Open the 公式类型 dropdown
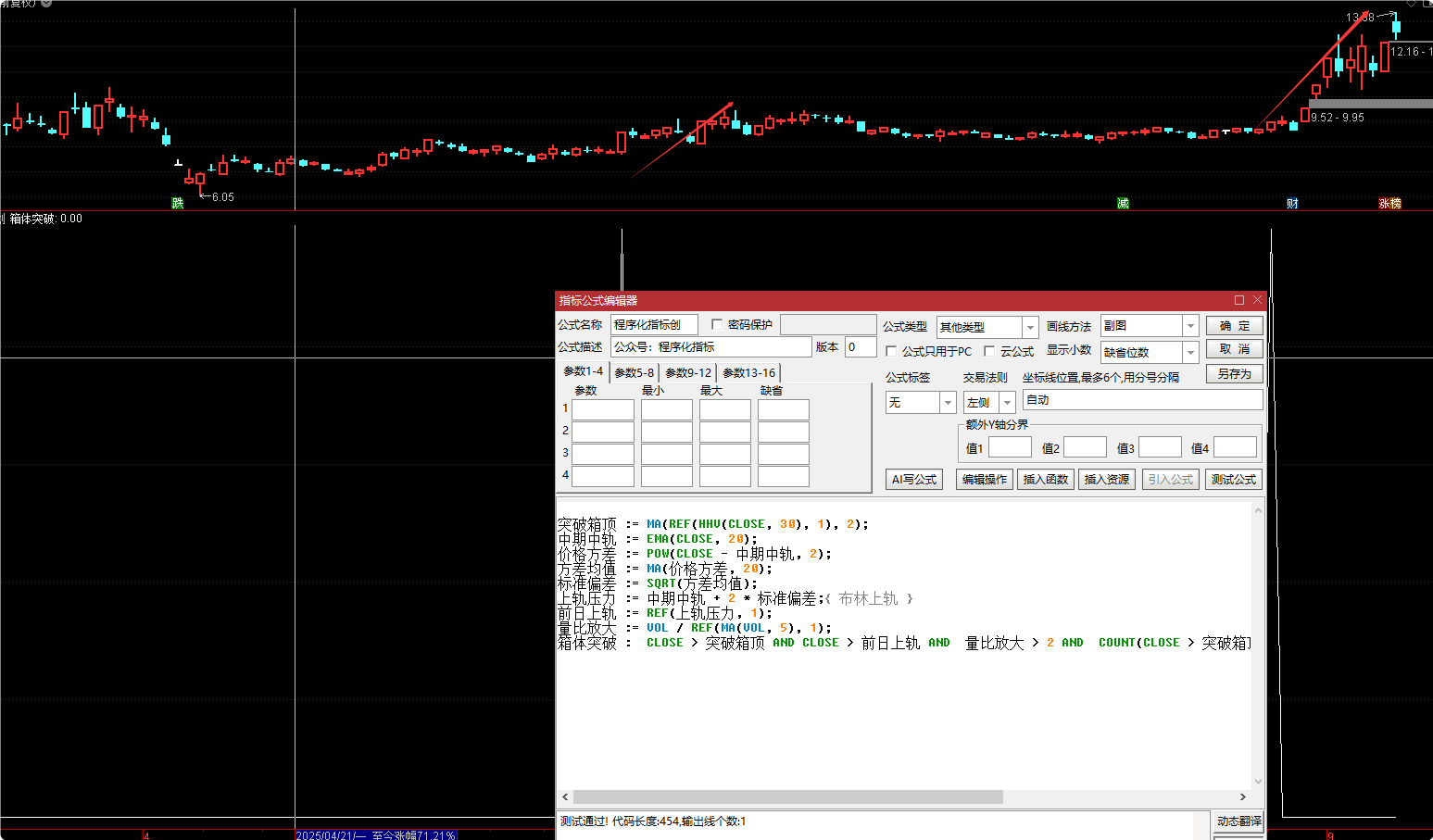The width and height of the screenshot is (1433, 840). (x=1029, y=327)
